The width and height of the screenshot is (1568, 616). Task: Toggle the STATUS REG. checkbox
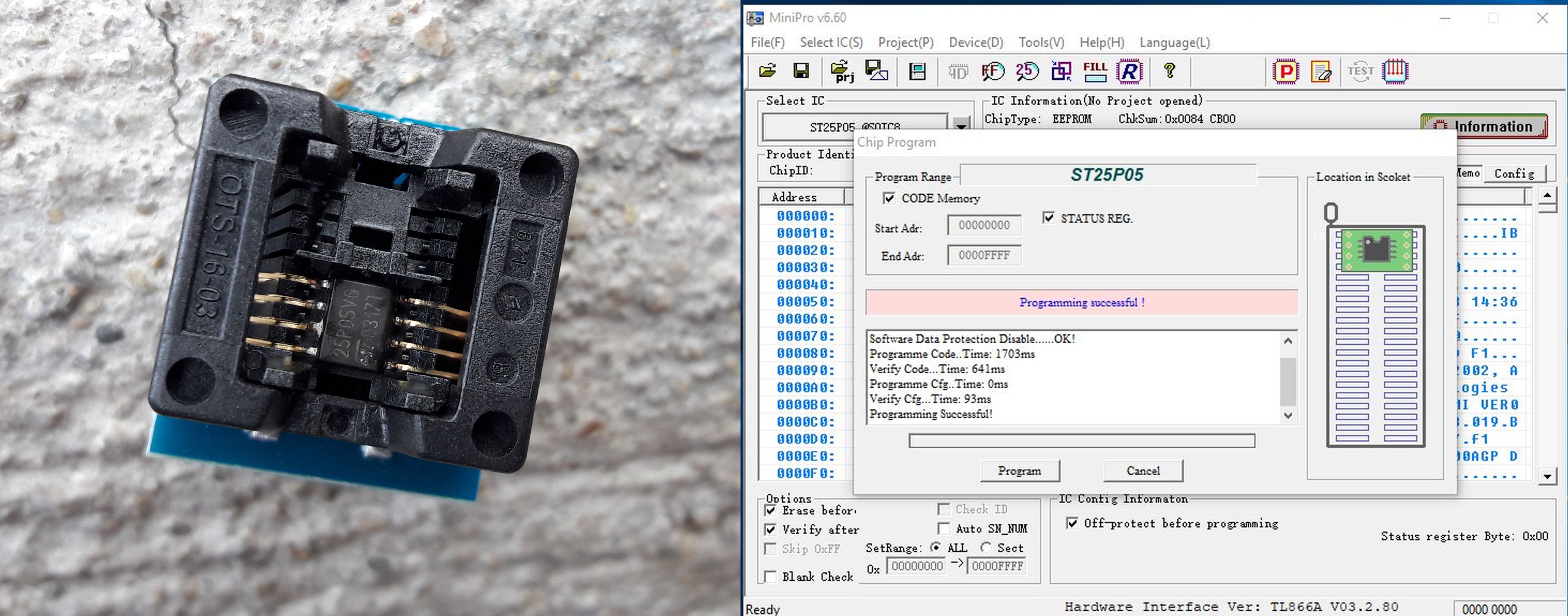pos(1048,217)
